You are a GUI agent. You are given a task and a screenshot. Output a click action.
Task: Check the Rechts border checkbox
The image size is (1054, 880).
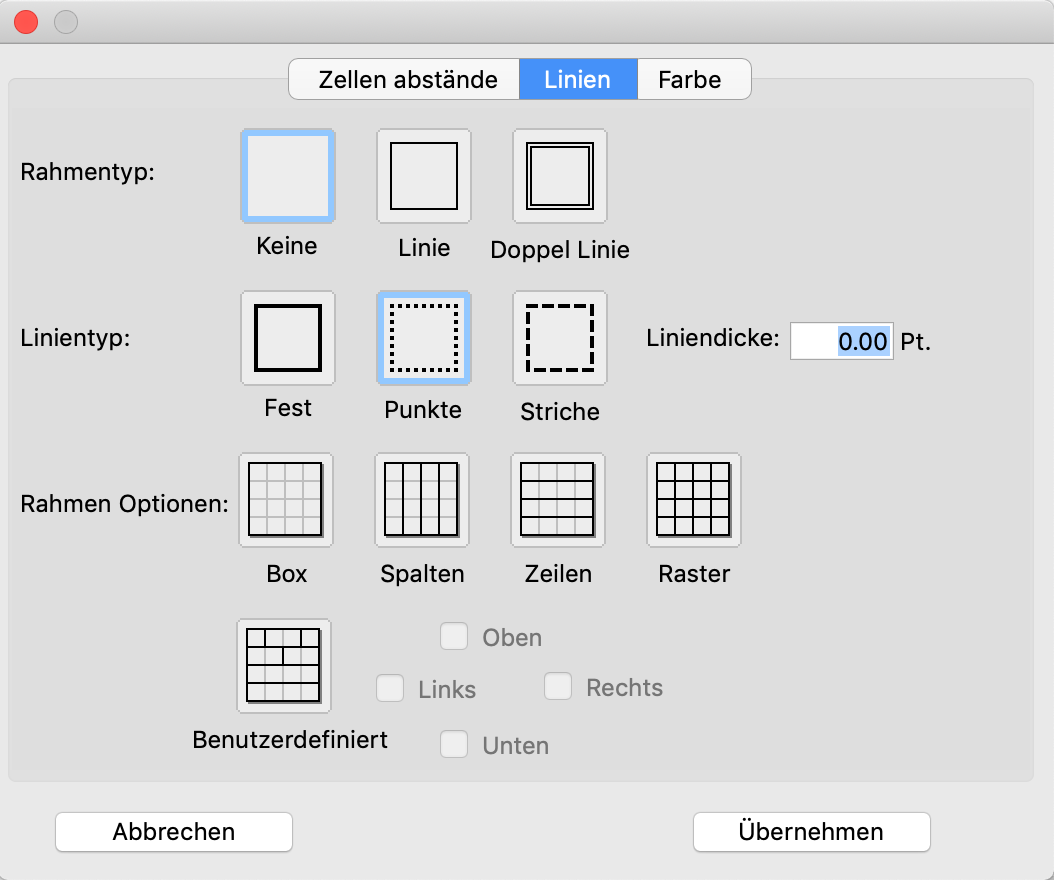coord(558,687)
